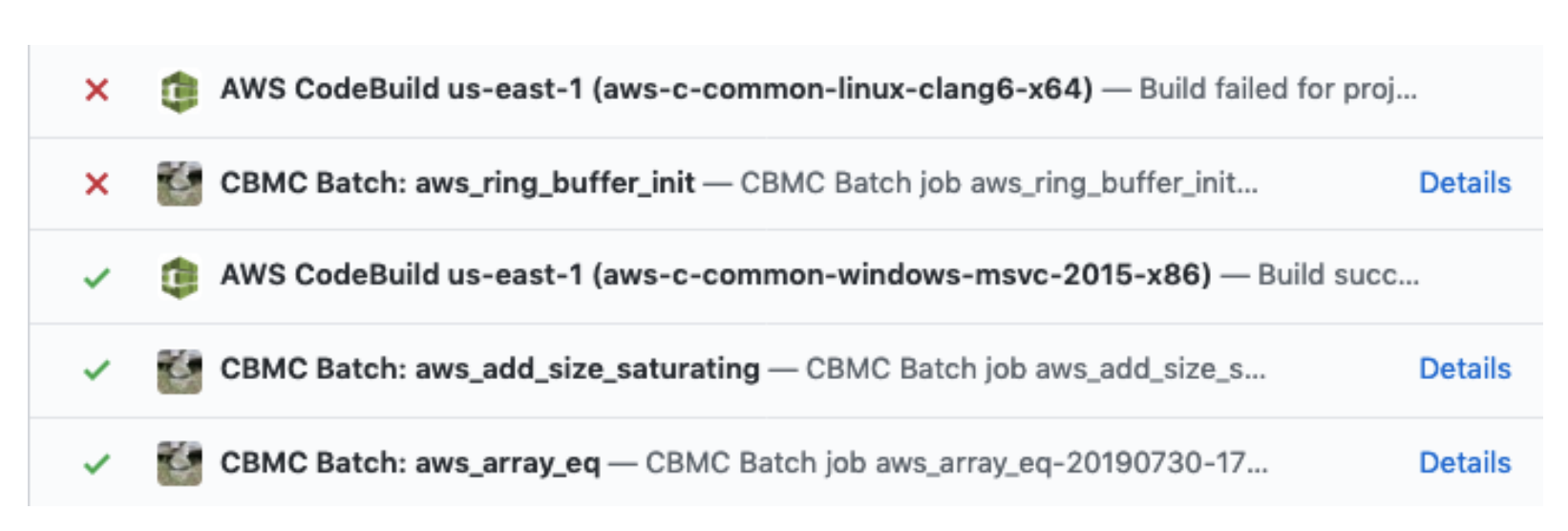Open Details link for aws_ring_buffer_init job

pyautogui.click(x=1464, y=182)
